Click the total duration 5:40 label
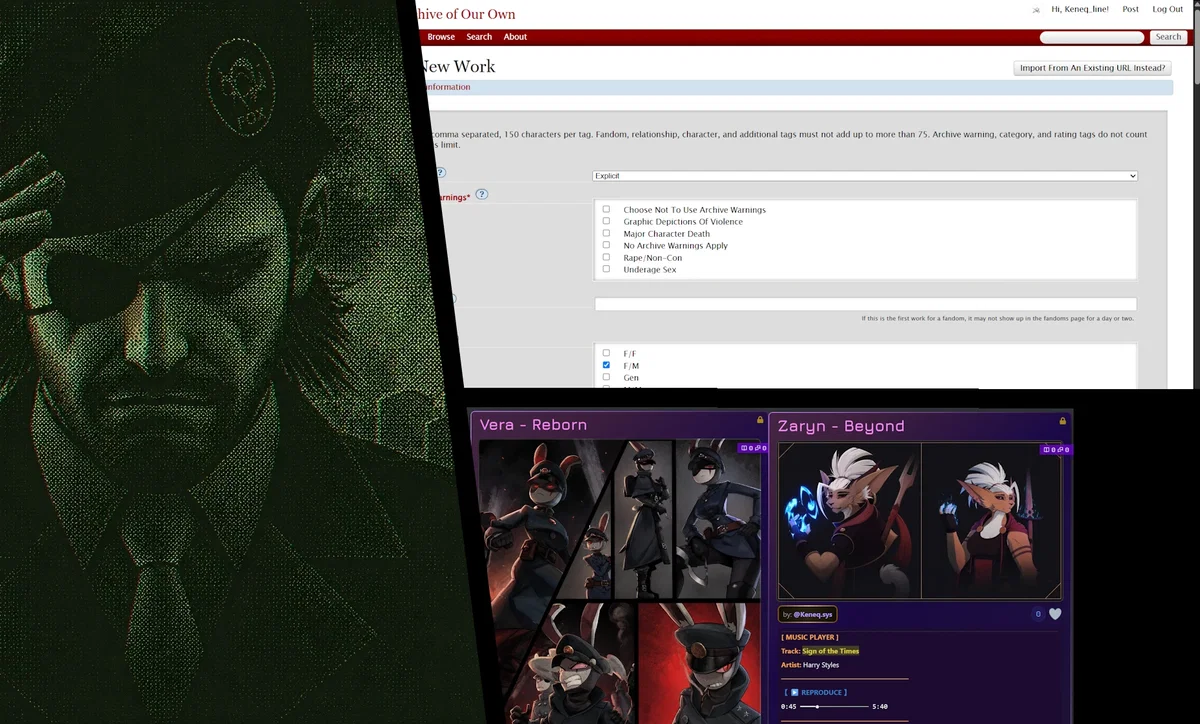Viewport: 1200px width, 724px height. pos(880,707)
